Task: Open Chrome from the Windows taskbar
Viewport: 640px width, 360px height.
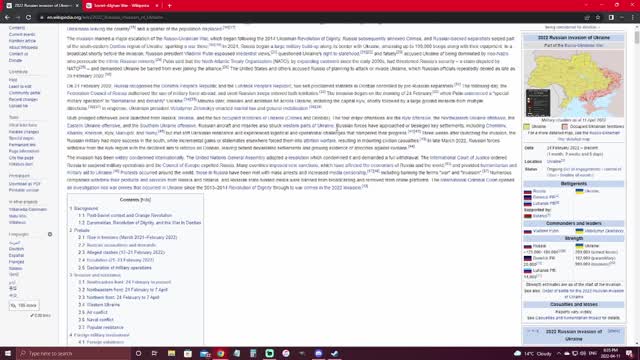Action: 220,353
